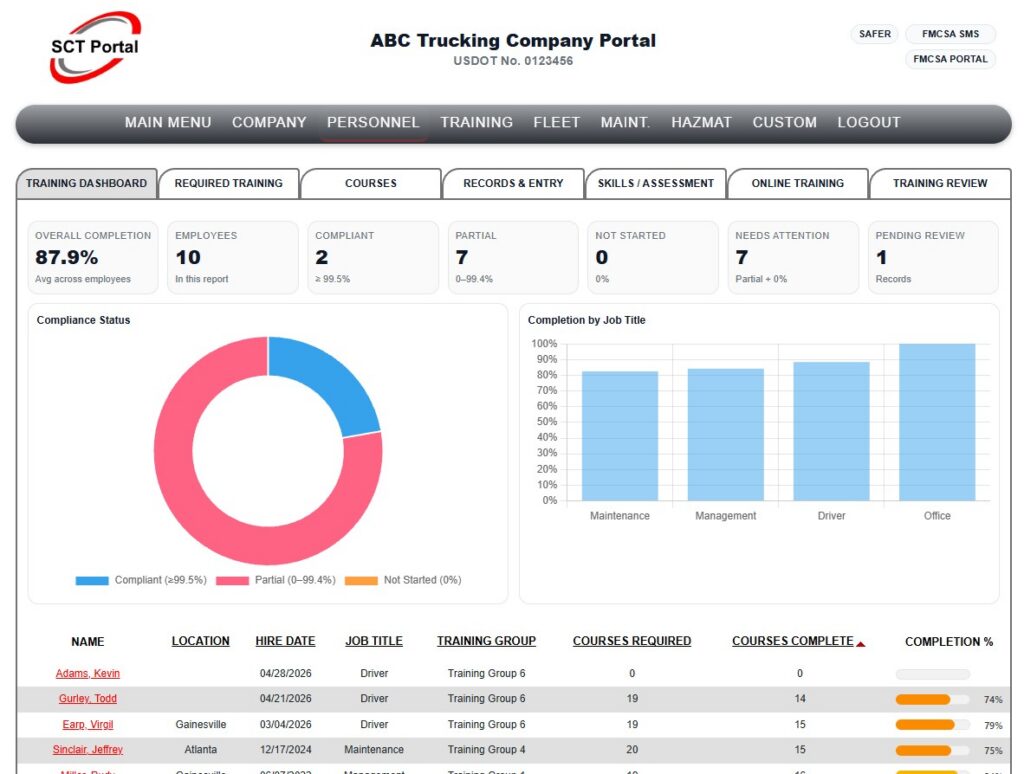Click the 'Training Group 4' cell
Viewport: 1024px width, 774px height.
click(x=487, y=750)
